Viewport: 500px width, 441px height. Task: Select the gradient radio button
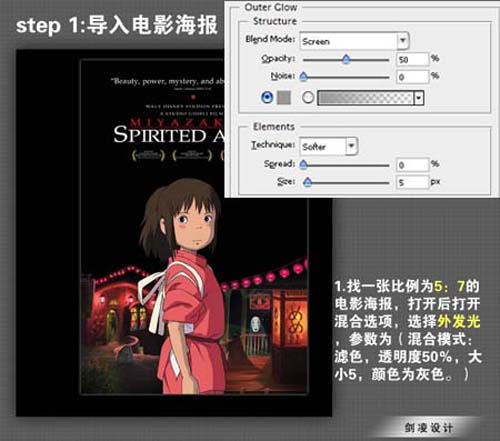(308, 98)
